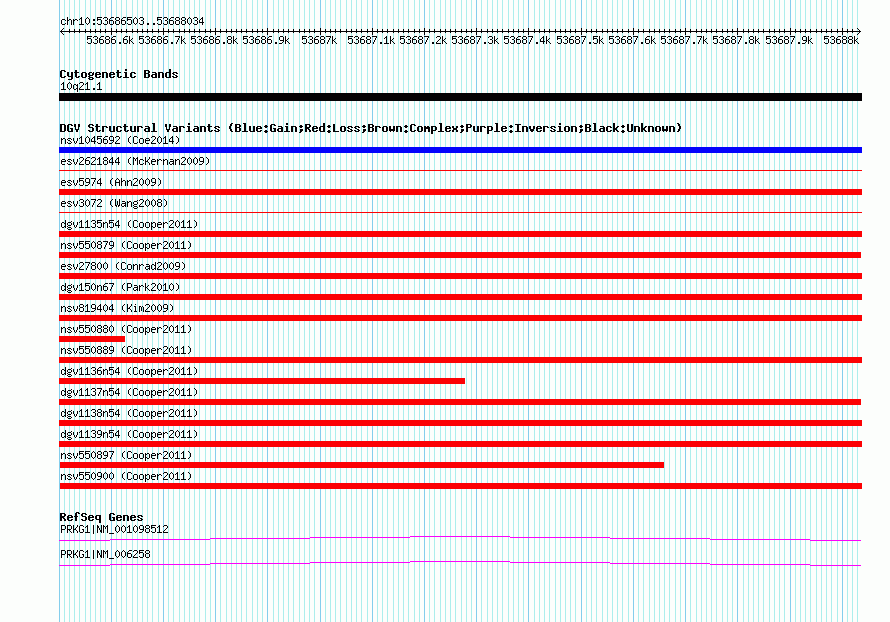
Task: Click the RefSeq Genes track title
Action: pos(101,517)
